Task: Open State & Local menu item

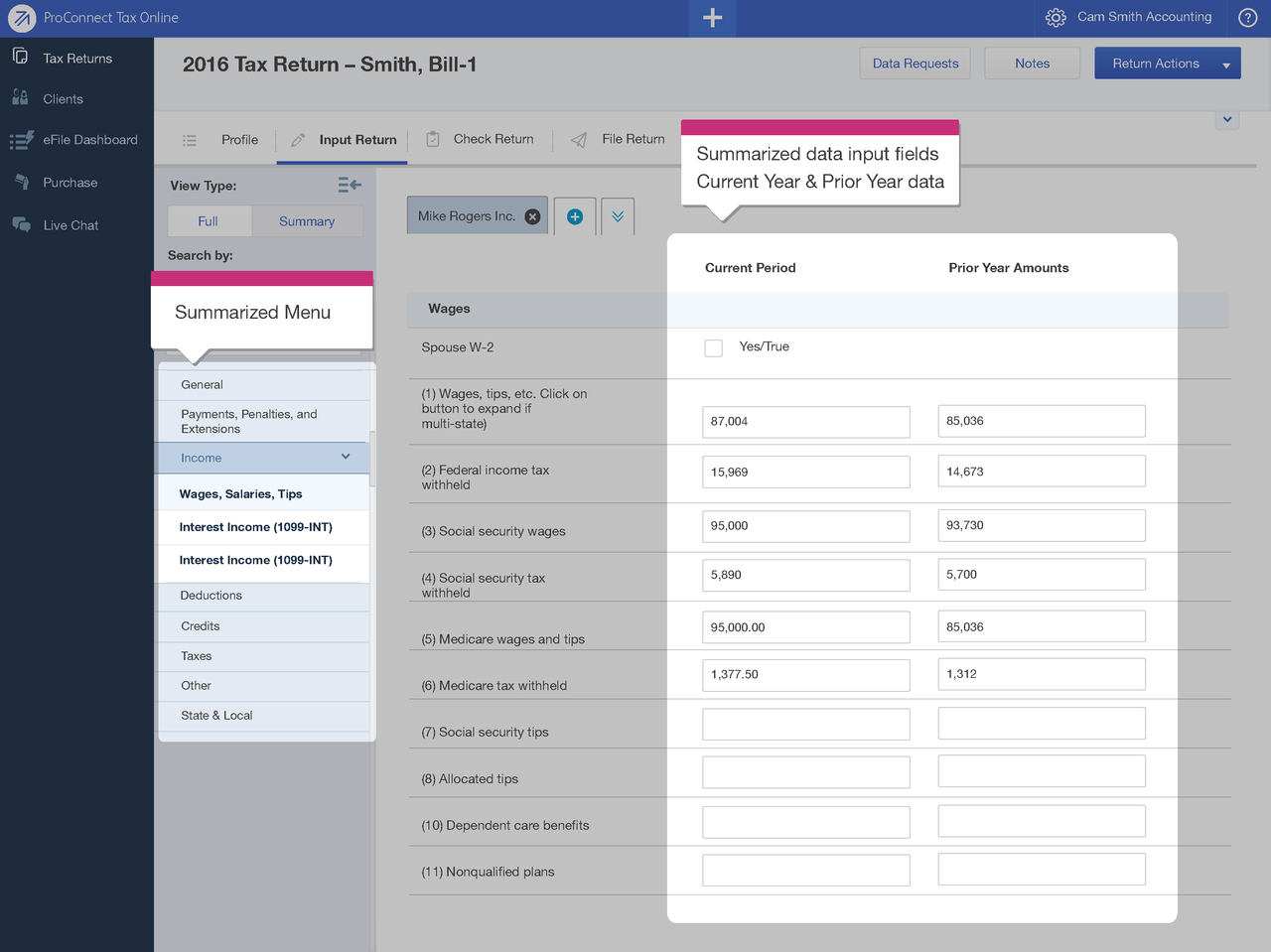Action: [263, 716]
